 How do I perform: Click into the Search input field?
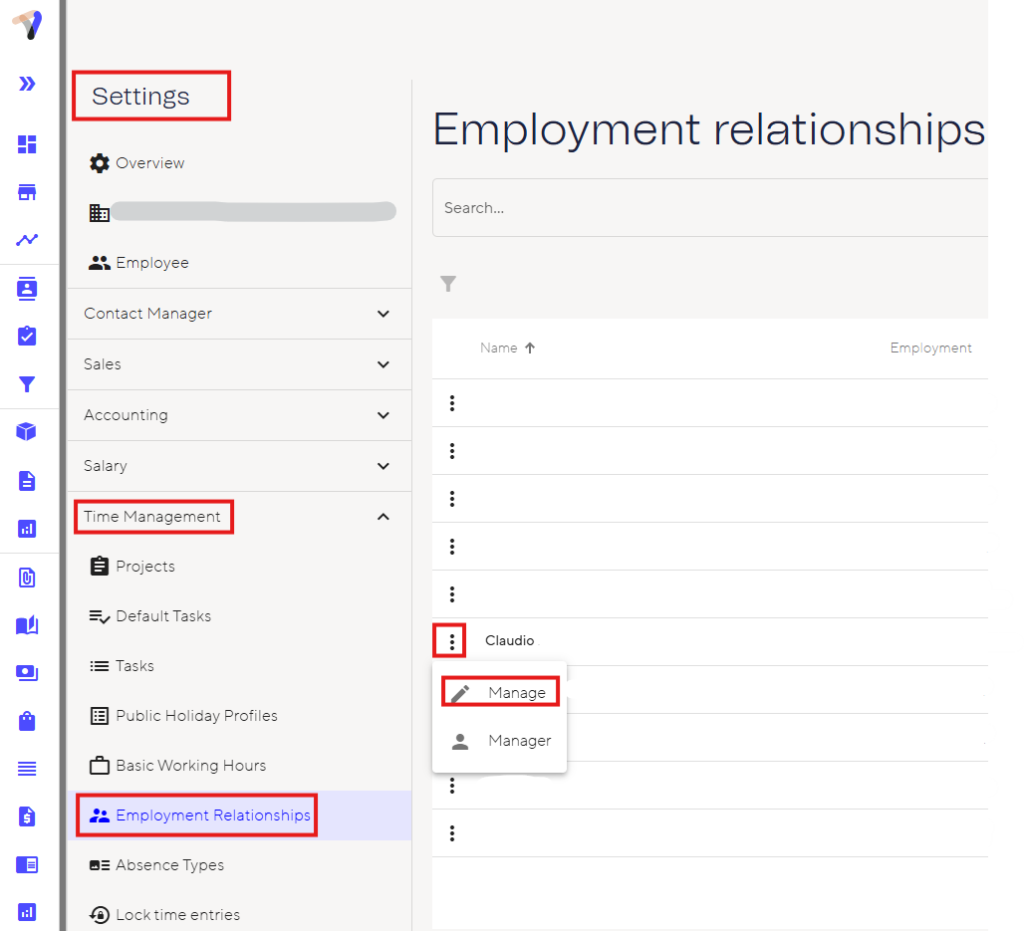[x=700, y=208]
